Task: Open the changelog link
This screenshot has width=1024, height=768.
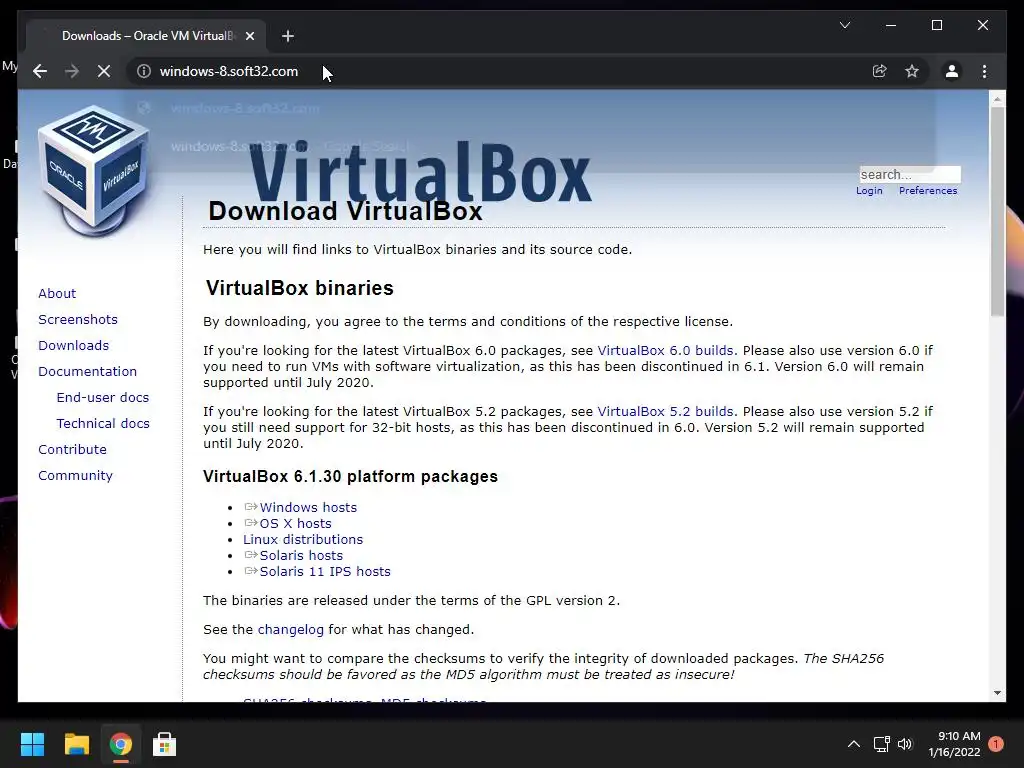Action: 291,630
